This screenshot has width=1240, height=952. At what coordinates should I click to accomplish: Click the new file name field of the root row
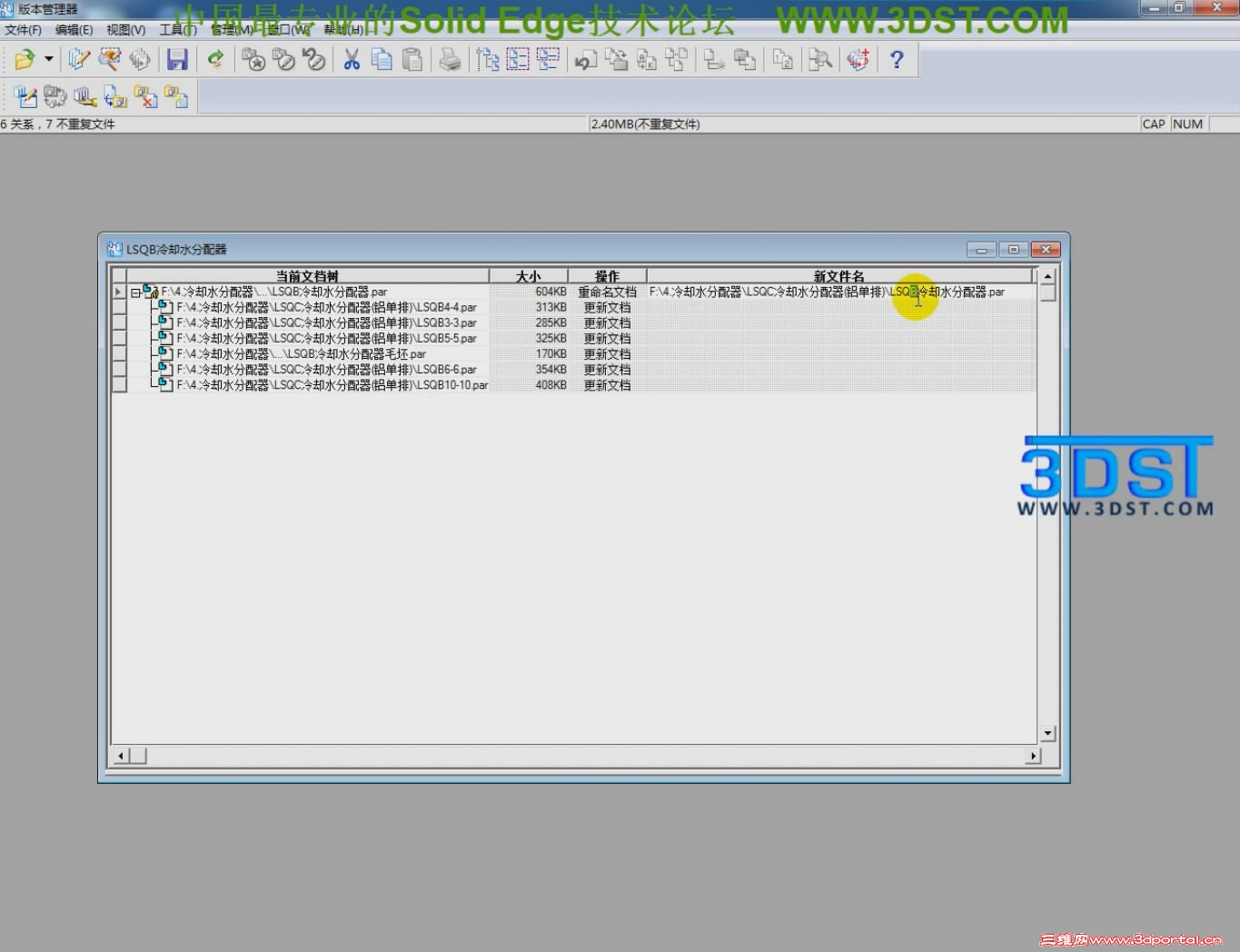[x=840, y=293]
